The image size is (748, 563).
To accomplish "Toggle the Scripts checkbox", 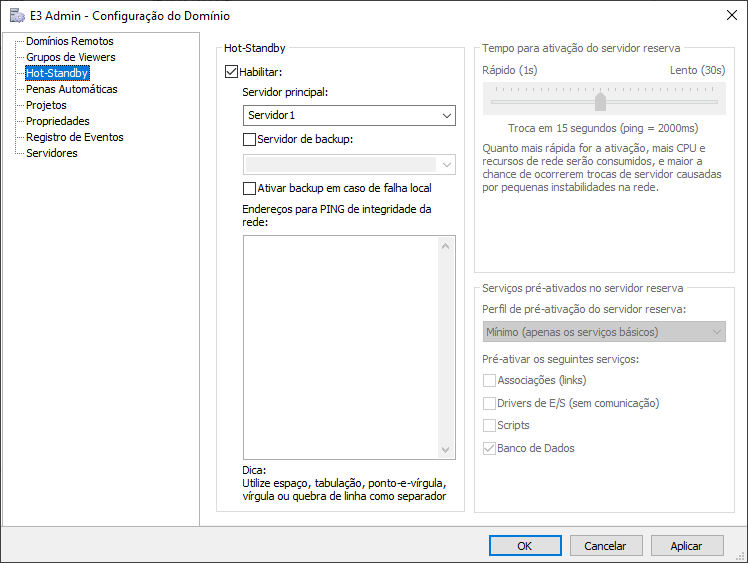I will coord(489,425).
